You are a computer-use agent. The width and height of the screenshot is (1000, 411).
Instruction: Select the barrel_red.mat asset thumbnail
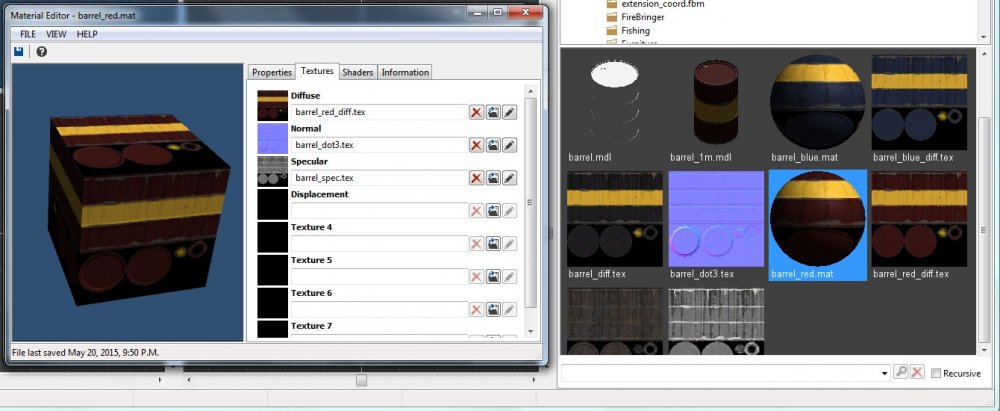click(818, 225)
